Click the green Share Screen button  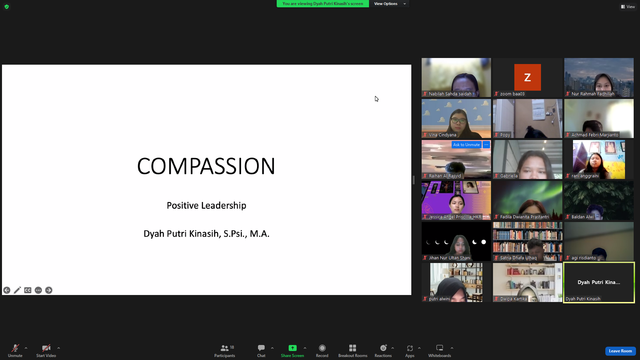(x=292, y=350)
